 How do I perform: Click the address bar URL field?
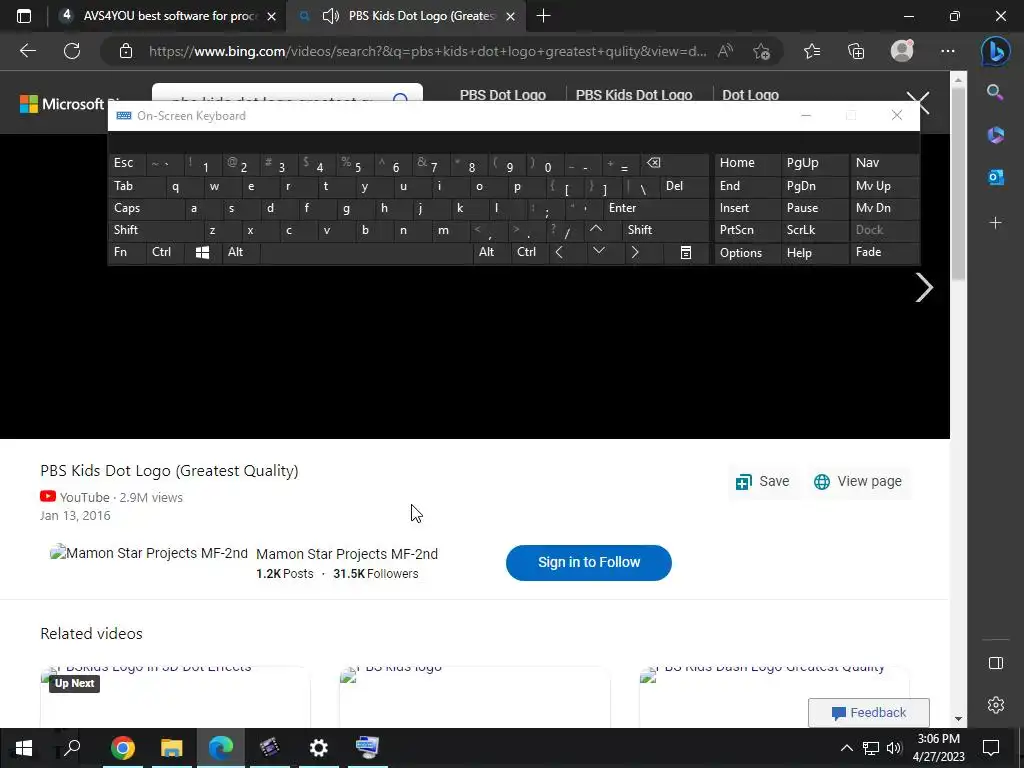pos(427,51)
